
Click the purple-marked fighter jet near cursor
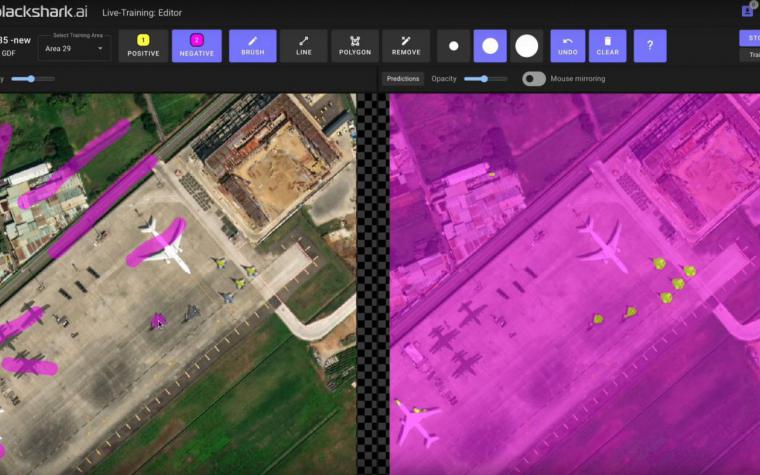tap(158, 321)
